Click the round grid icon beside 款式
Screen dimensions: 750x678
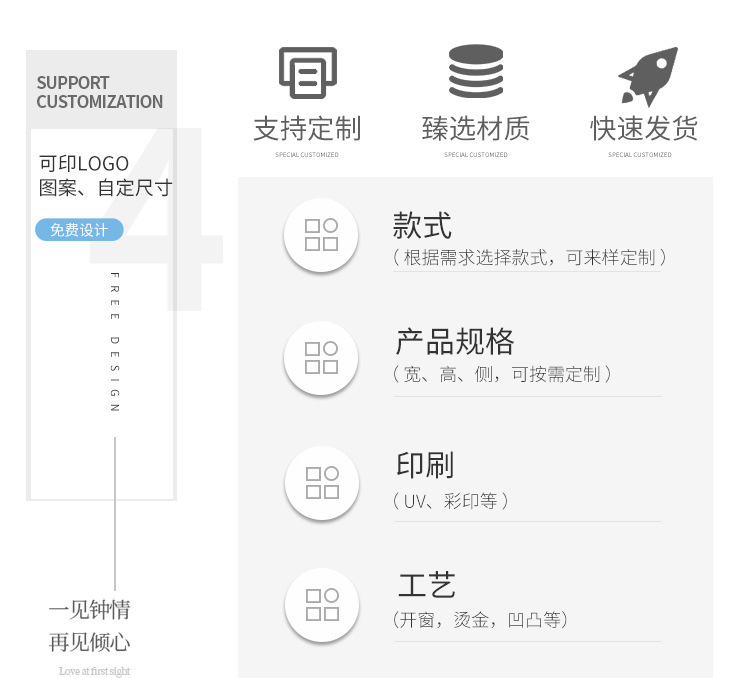(321, 235)
